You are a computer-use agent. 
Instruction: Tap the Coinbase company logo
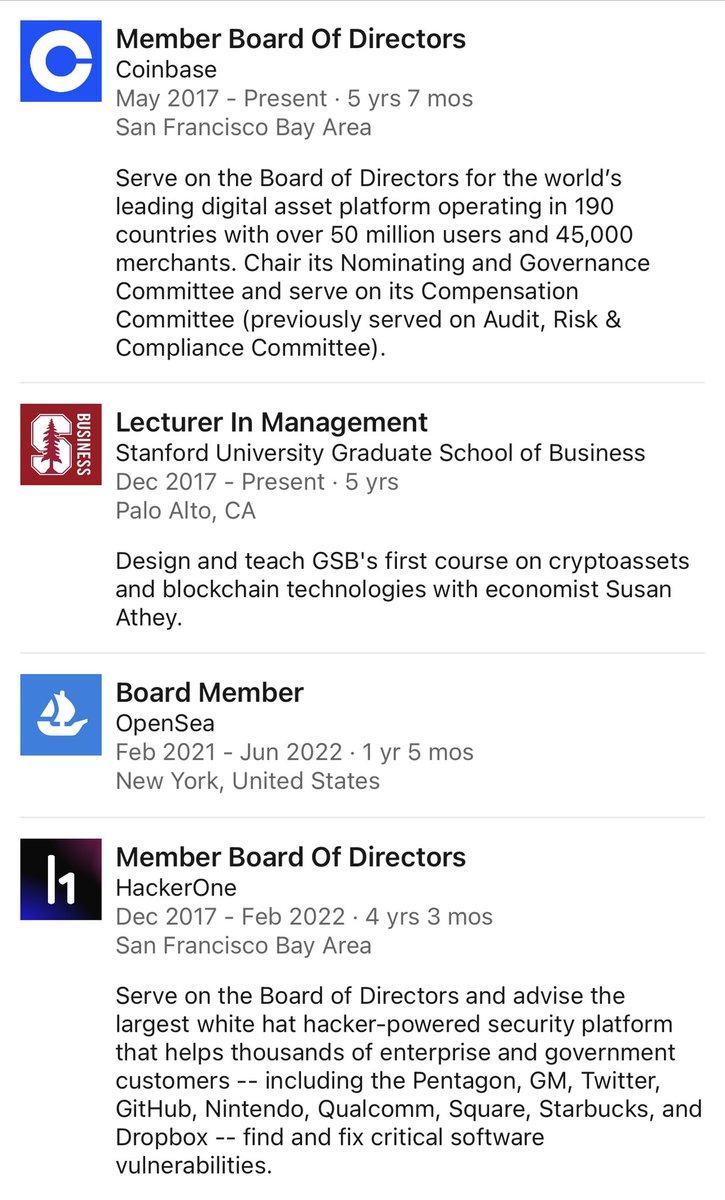click(x=61, y=61)
